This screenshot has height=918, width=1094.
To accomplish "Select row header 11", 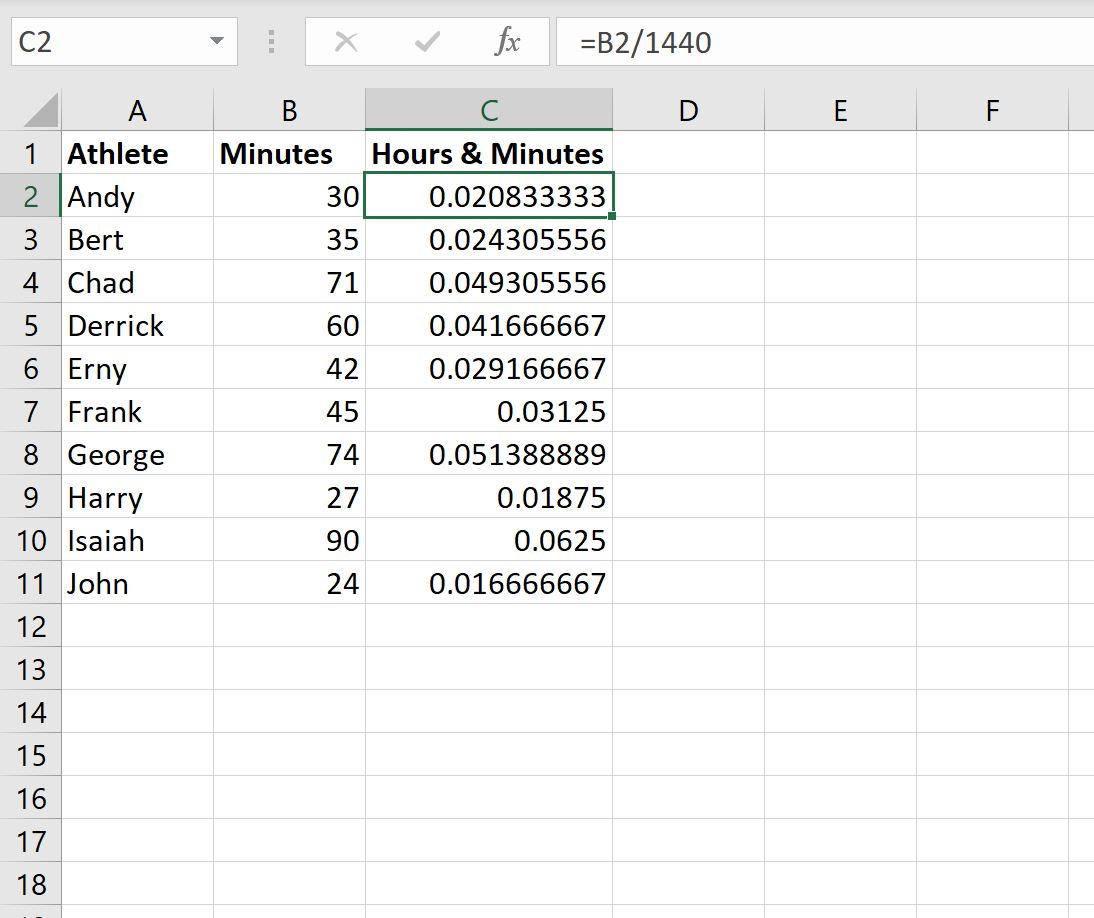I will [31, 583].
